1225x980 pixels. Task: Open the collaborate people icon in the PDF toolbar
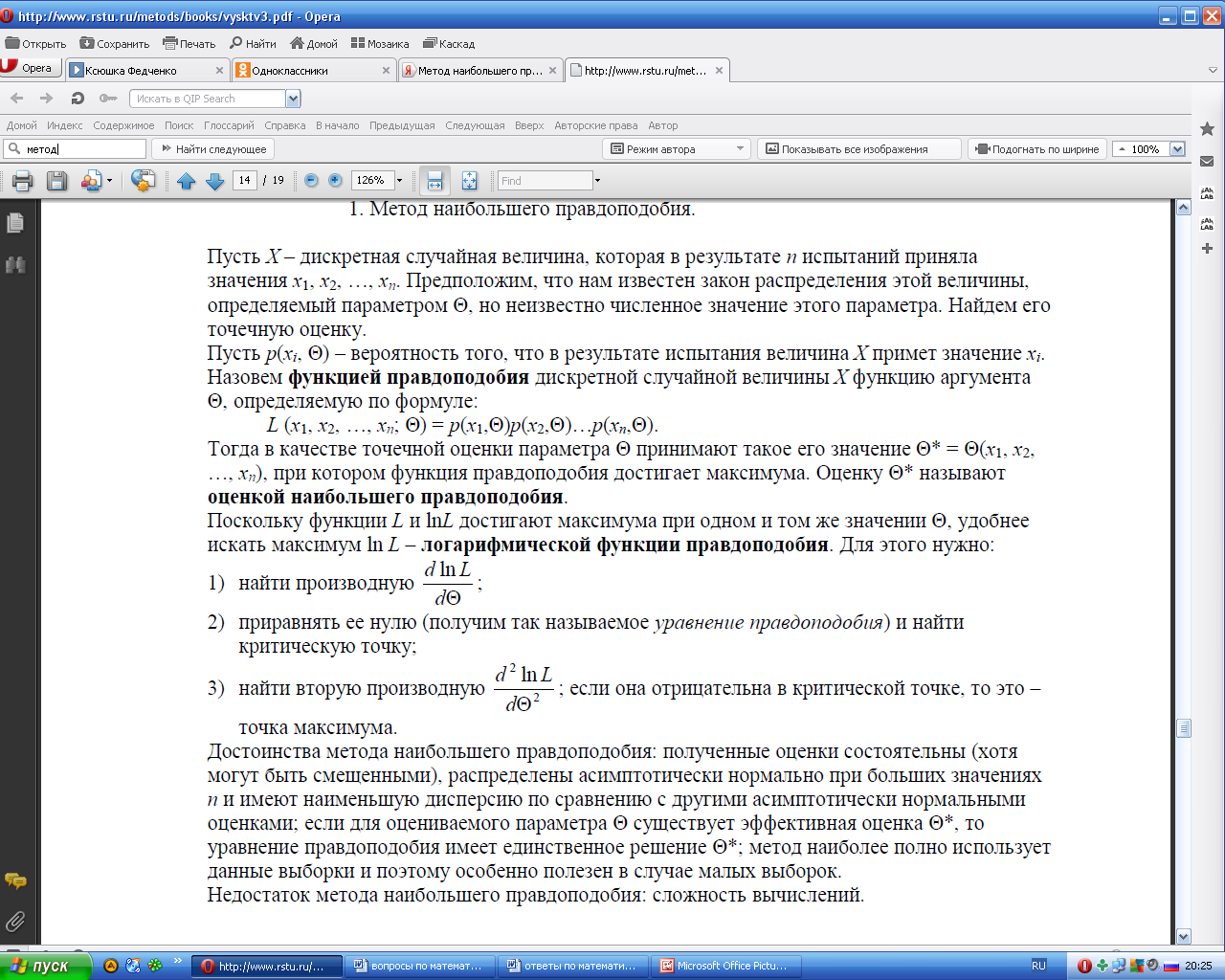pyautogui.click(x=91, y=180)
